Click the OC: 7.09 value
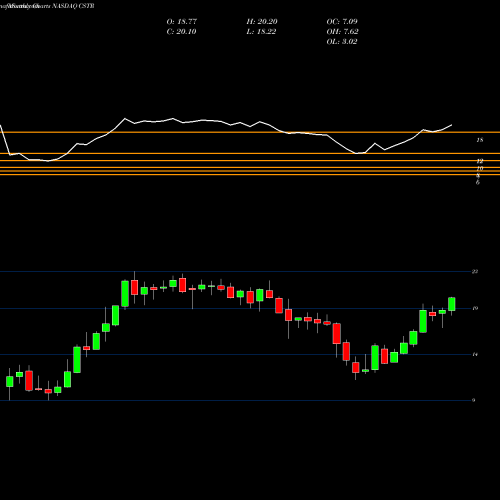500x500 pixels. click(x=342, y=22)
